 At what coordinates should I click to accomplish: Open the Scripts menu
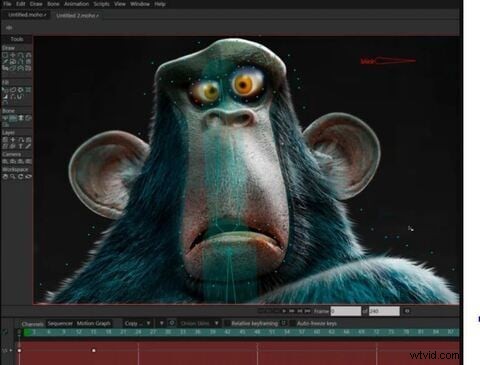[101, 4]
